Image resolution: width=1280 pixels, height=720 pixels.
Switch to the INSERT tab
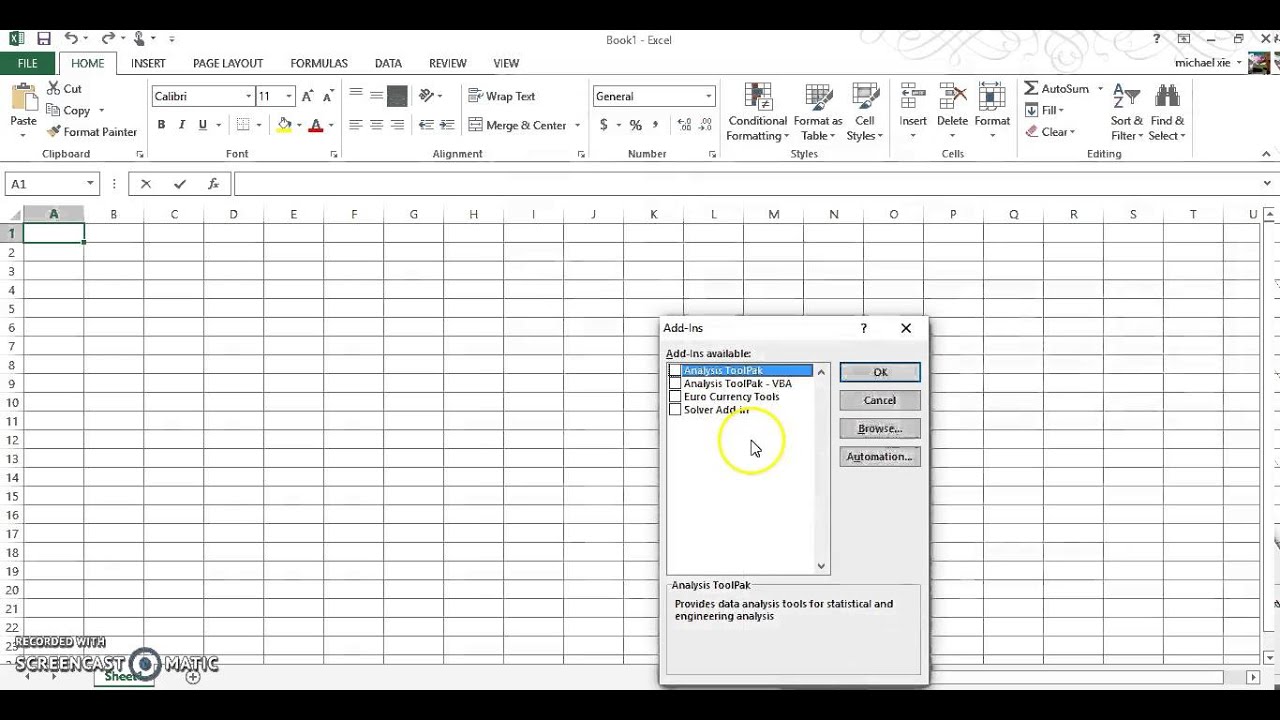tap(148, 63)
